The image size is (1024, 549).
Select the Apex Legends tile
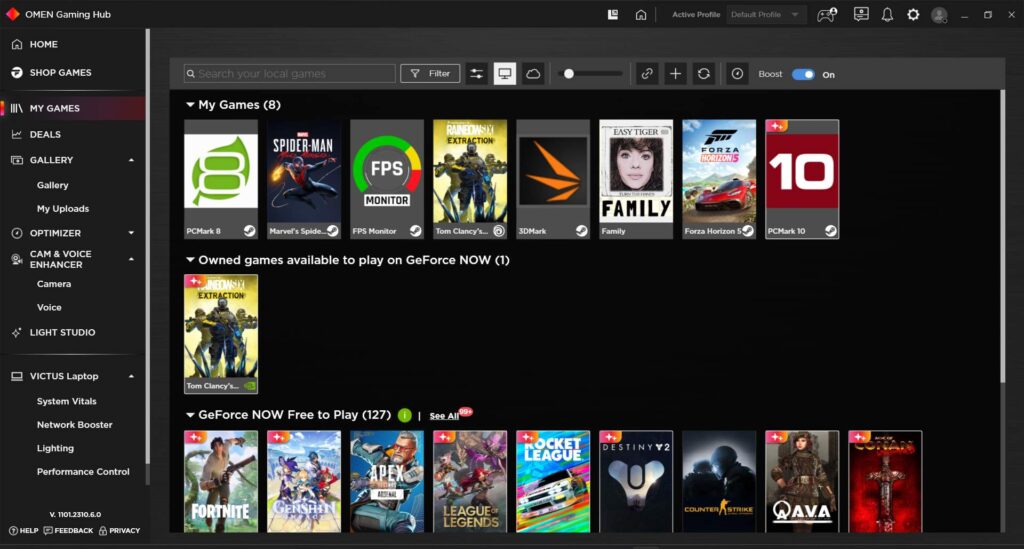coord(387,482)
